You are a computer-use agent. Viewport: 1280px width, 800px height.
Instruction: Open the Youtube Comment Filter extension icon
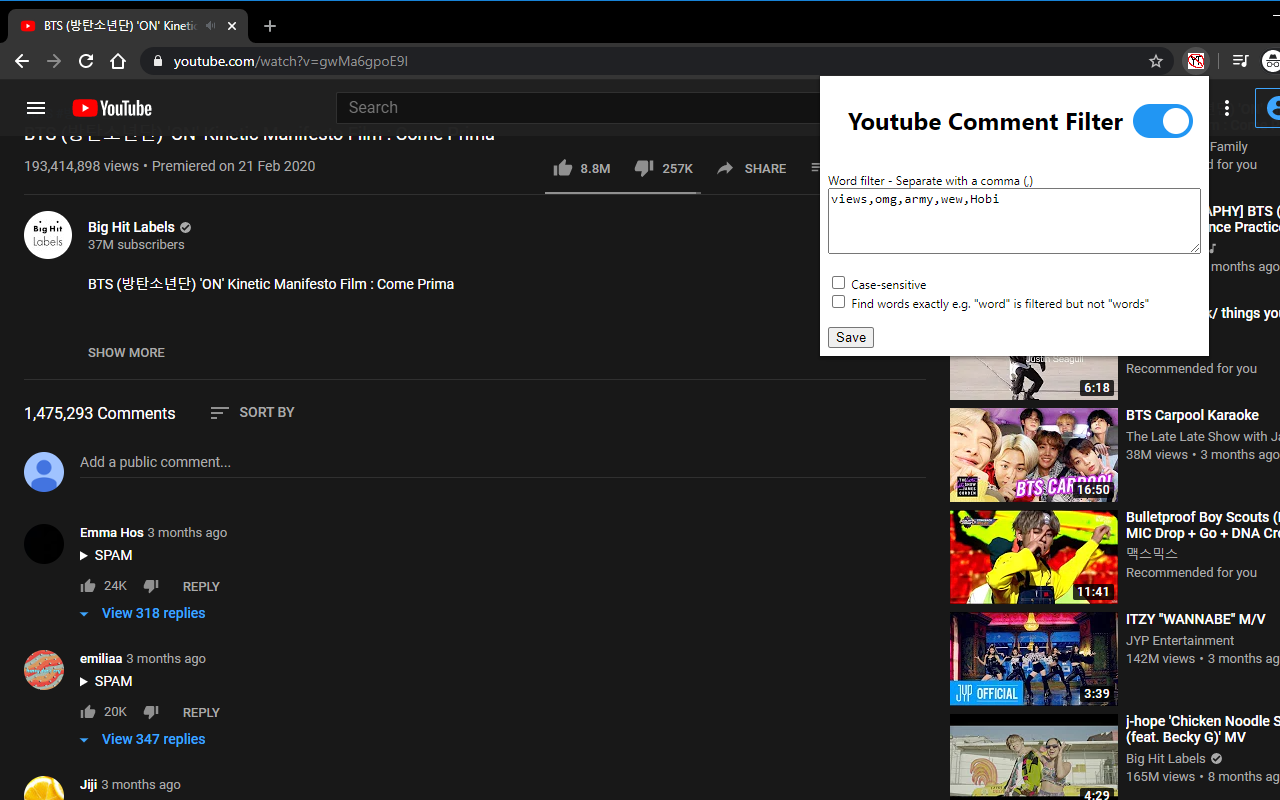tap(1196, 61)
